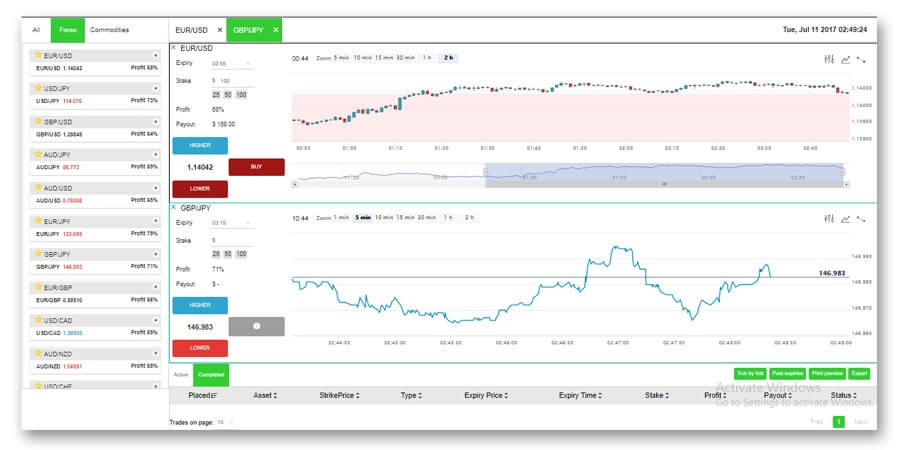Click the info icon button in GBP/JPY panel
Image resolution: width=899 pixels, height=450 pixels.
(256, 326)
